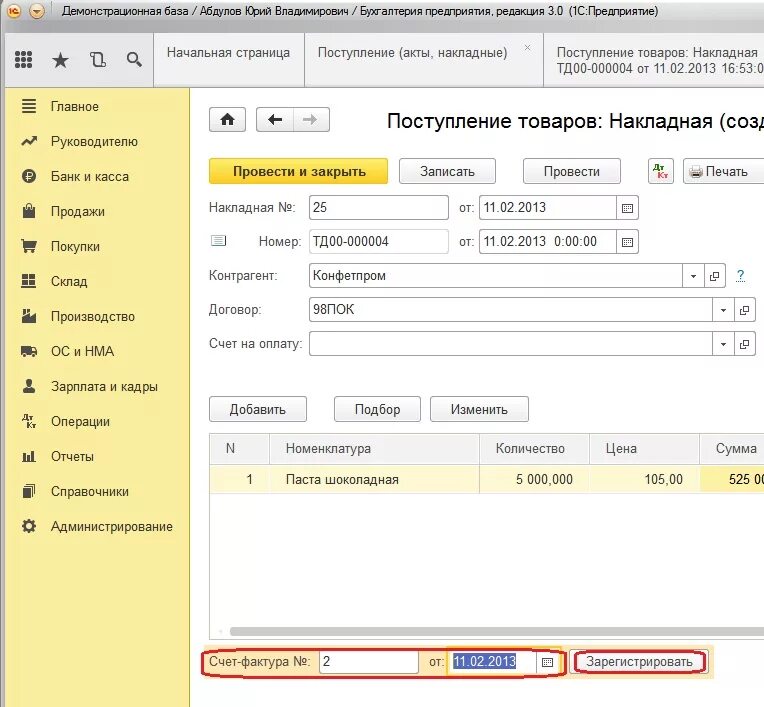Click Цена column header
The image size is (764, 707).
pyautogui.click(x=645, y=449)
